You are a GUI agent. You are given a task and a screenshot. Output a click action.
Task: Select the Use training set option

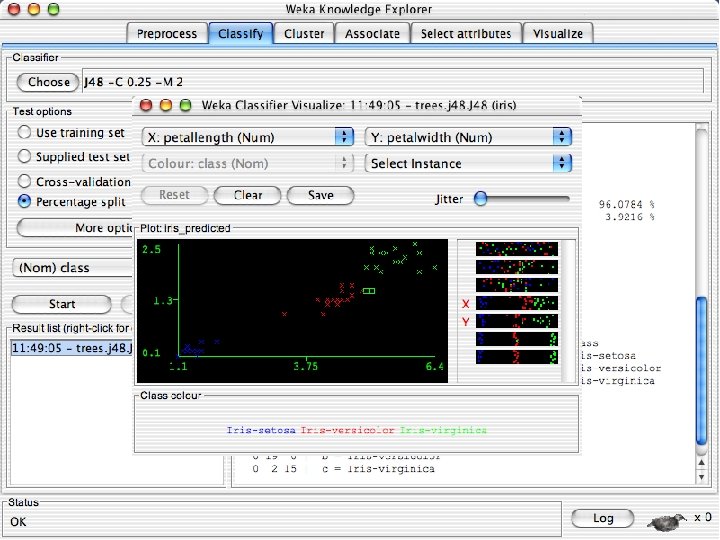(x=24, y=132)
